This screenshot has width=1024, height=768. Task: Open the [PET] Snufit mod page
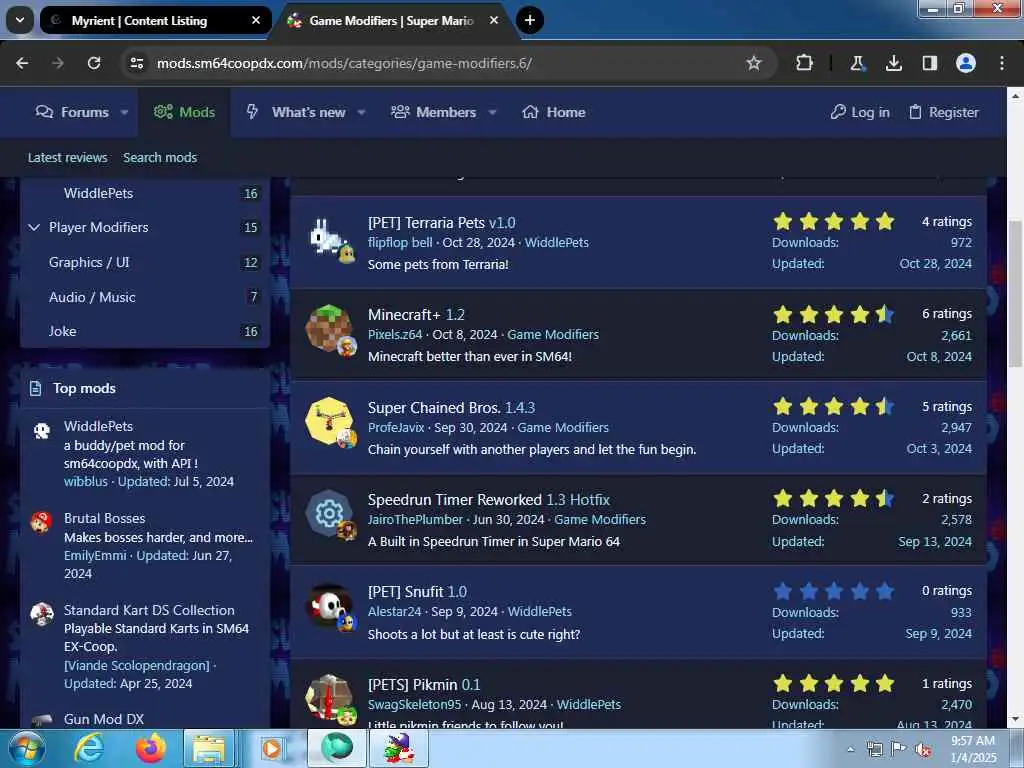point(406,592)
